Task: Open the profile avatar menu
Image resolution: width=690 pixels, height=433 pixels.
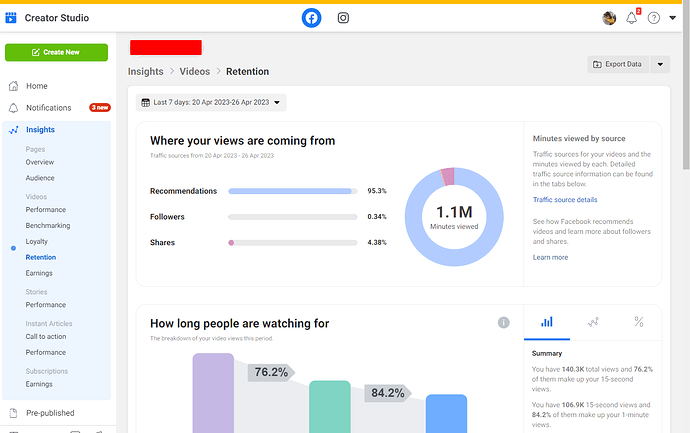Action: pyautogui.click(x=609, y=18)
